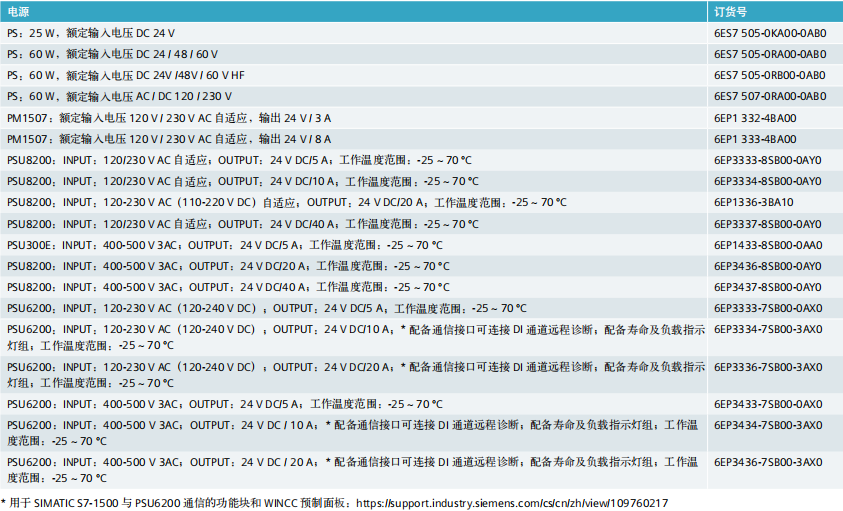Click the PS 25 W DC 24 V row
The image size is (843, 511).
pos(422,33)
